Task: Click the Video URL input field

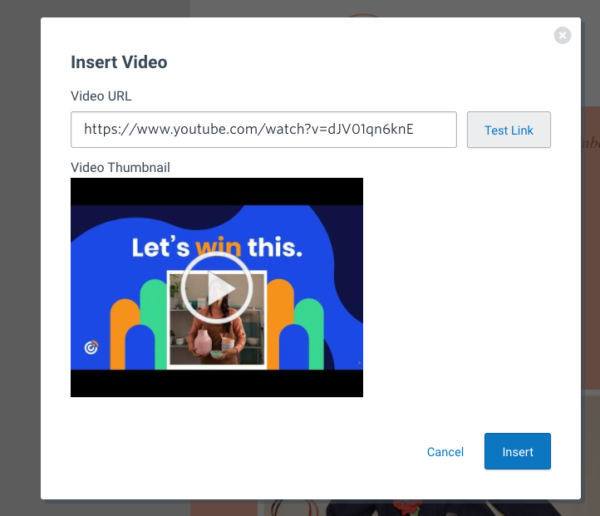Action: 264,129
